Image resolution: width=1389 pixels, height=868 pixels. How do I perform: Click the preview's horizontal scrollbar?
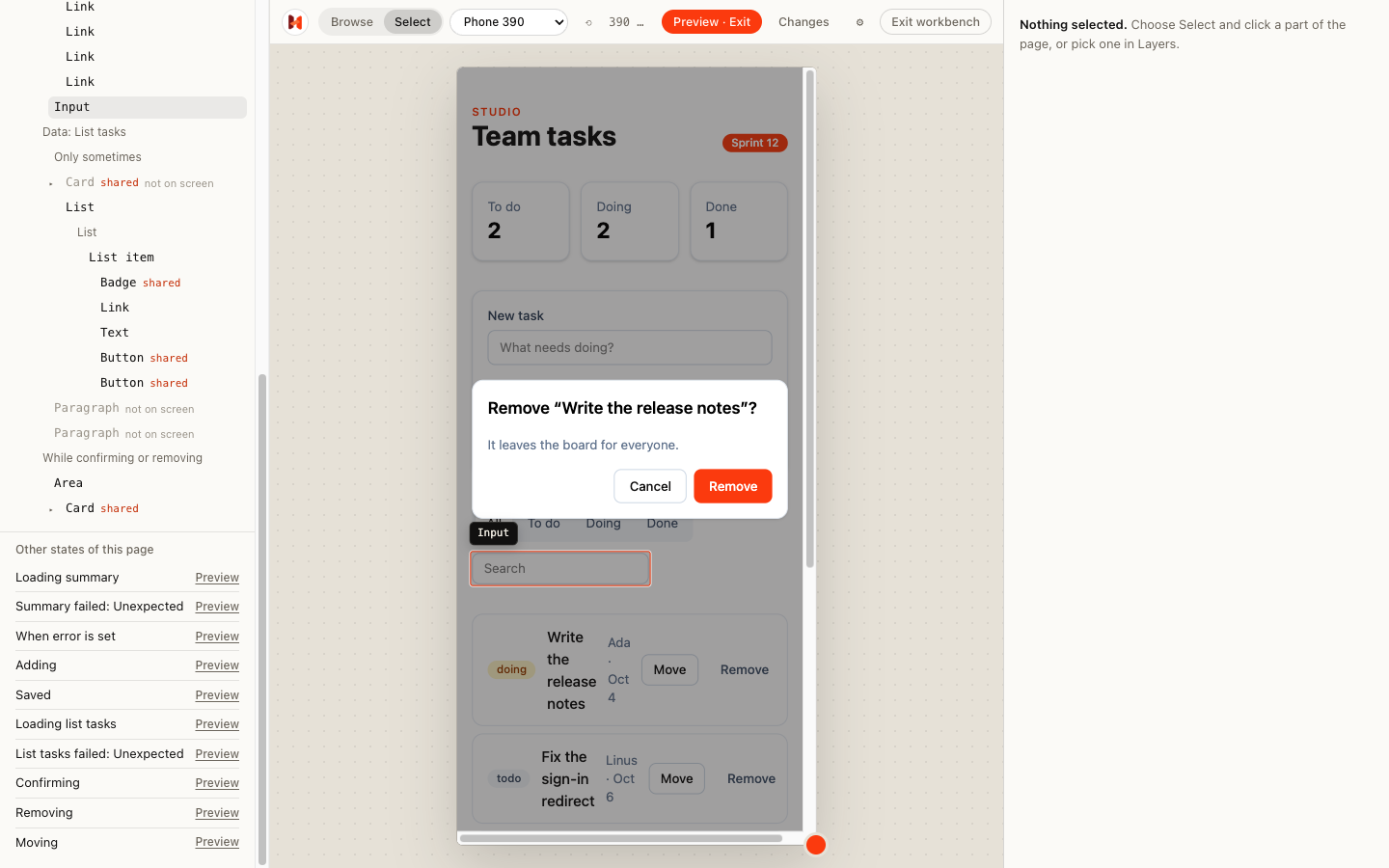point(620,838)
